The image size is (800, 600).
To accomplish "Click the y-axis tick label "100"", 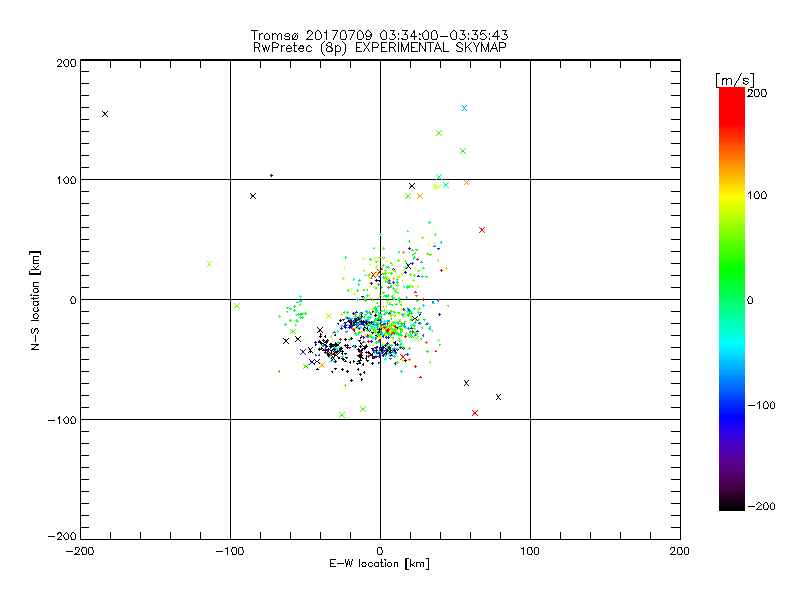I will (66, 180).
